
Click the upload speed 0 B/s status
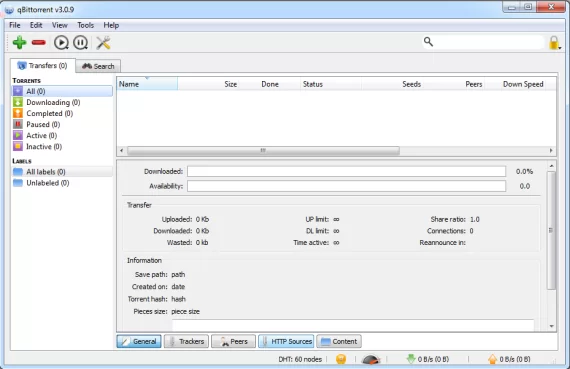pyautogui.click(x=509, y=359)
